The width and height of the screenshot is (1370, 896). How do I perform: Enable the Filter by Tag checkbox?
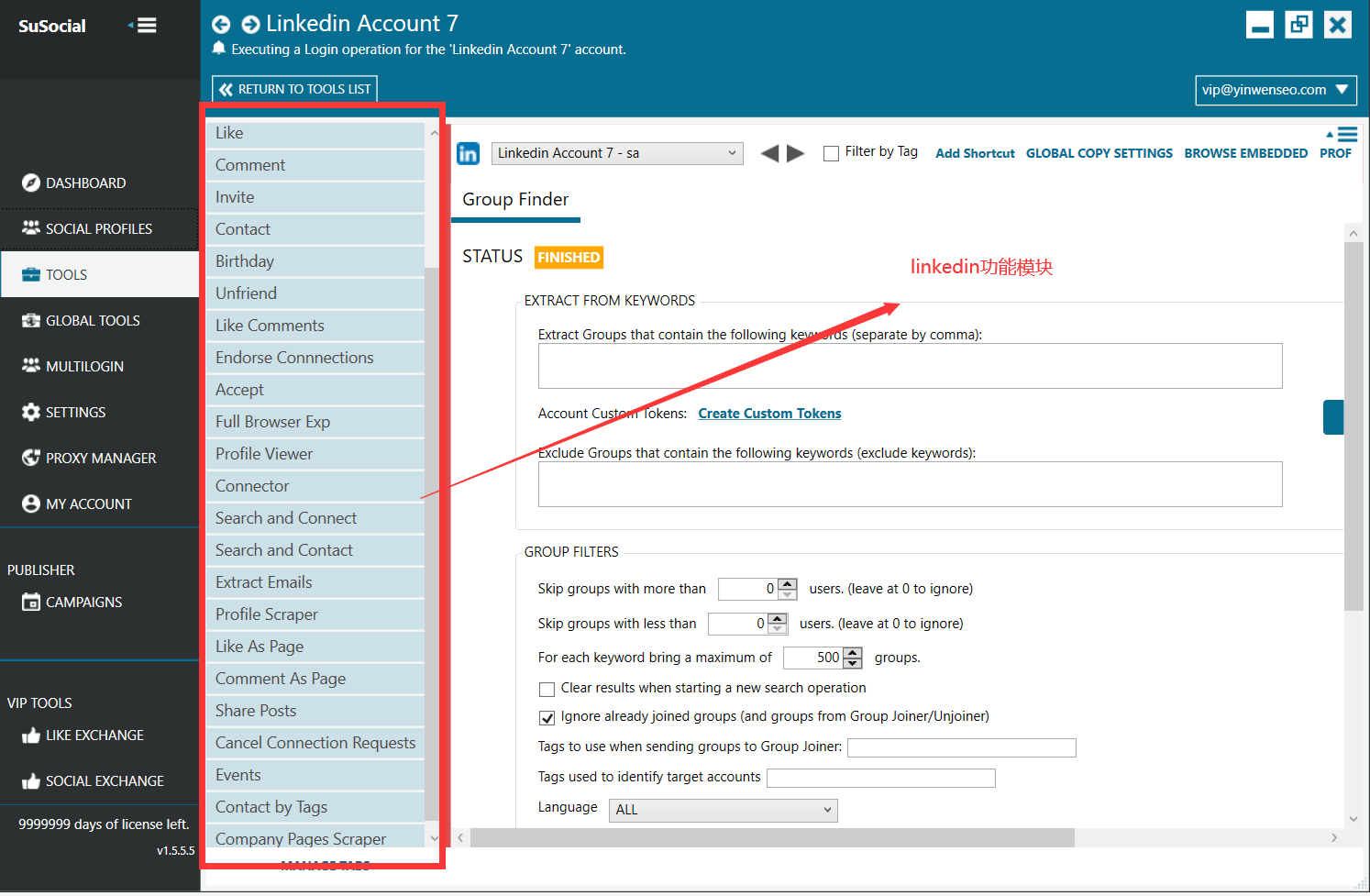pyautogui.click(x=831, y=153)
